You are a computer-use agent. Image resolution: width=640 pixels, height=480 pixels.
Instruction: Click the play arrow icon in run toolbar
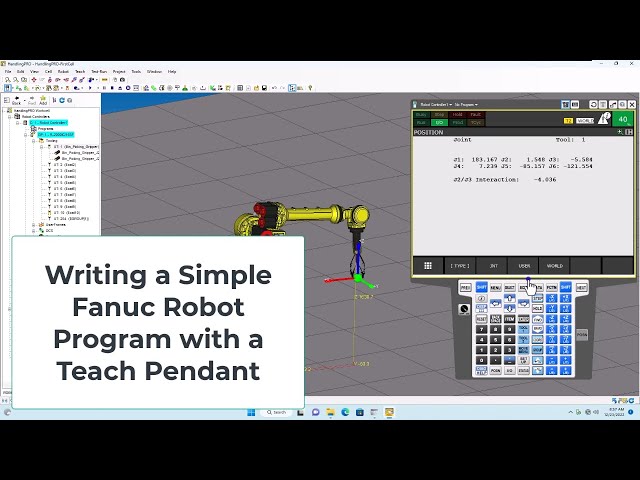90,88
